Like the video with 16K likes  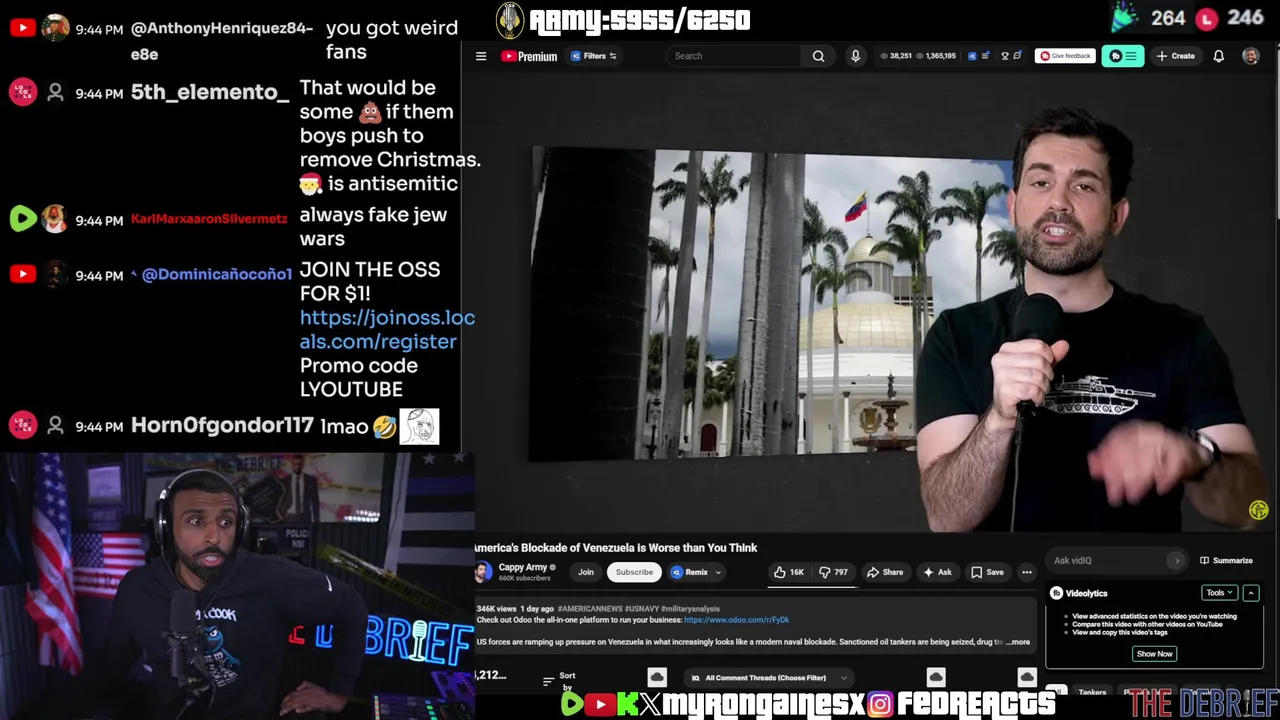coord(789,572)
